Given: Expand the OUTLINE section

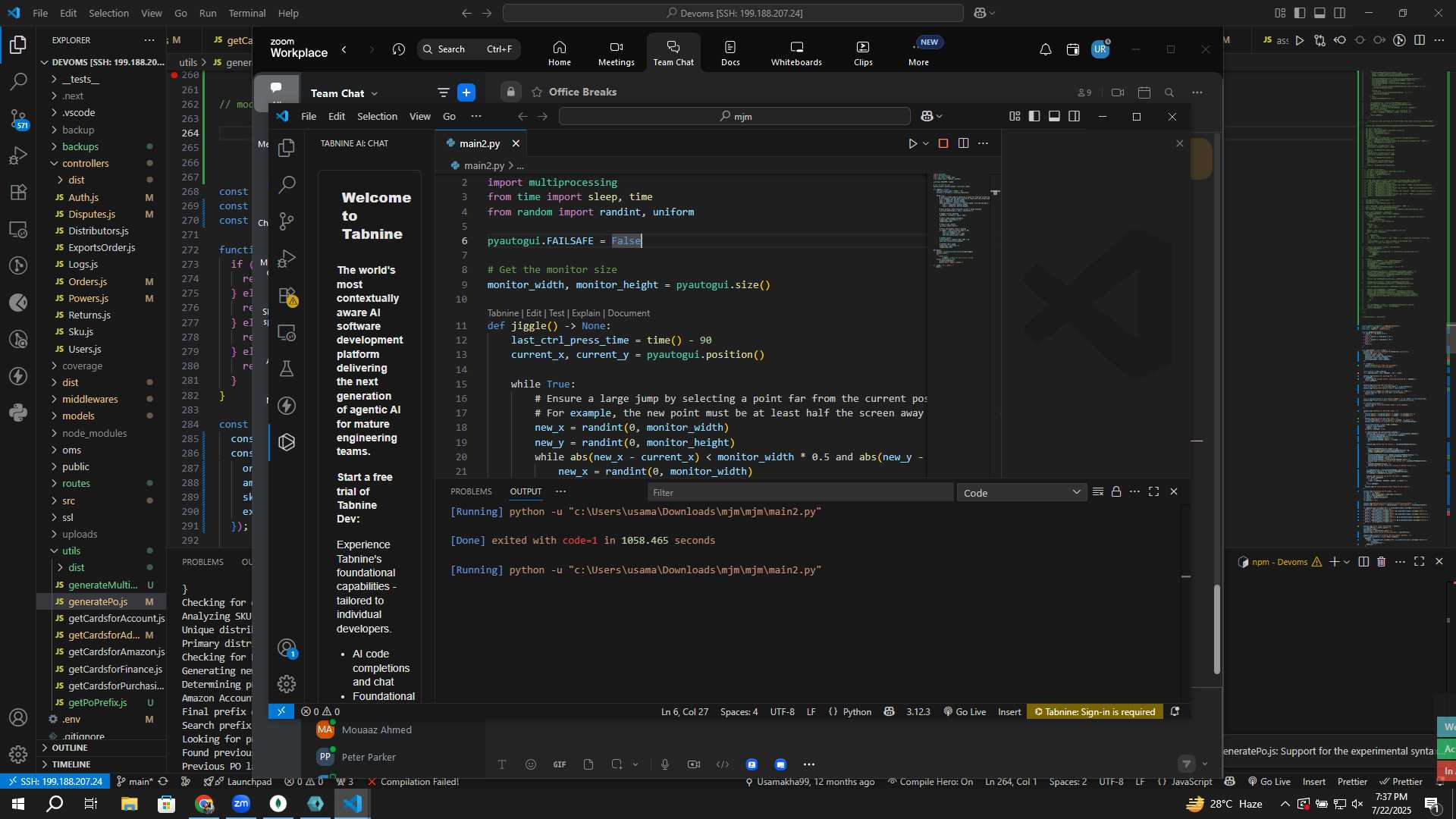Looking at the screenshot, I should point(70,748).
